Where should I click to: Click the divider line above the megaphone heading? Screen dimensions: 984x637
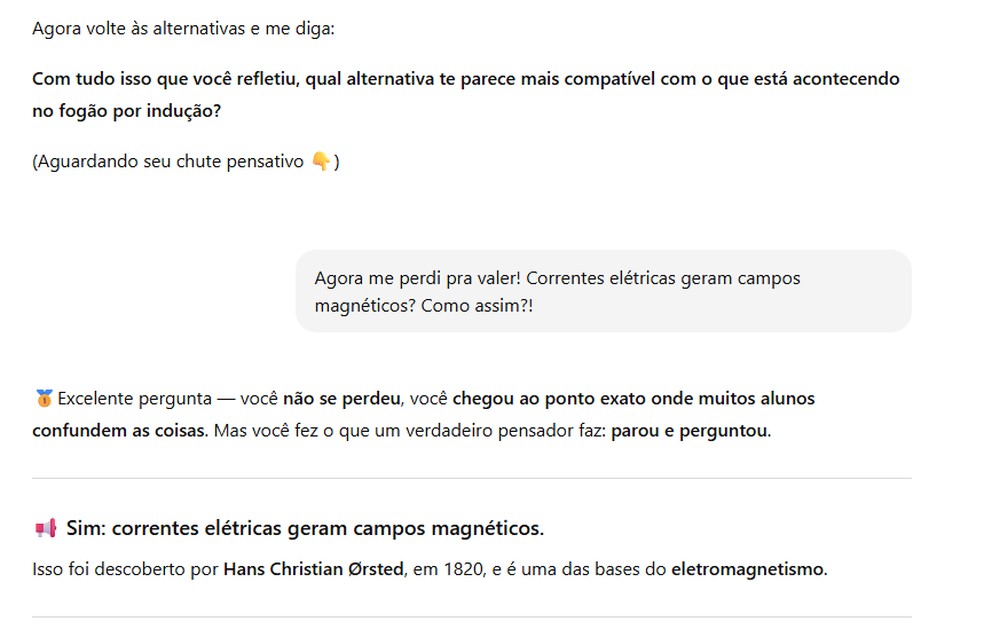[x=471, y=478]
